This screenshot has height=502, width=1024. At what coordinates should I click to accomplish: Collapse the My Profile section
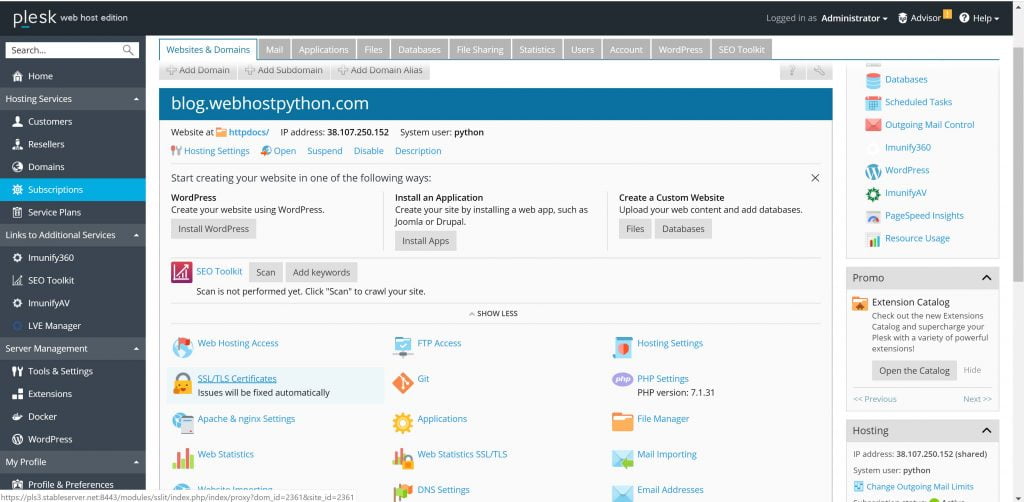click(x=136, y=462)
